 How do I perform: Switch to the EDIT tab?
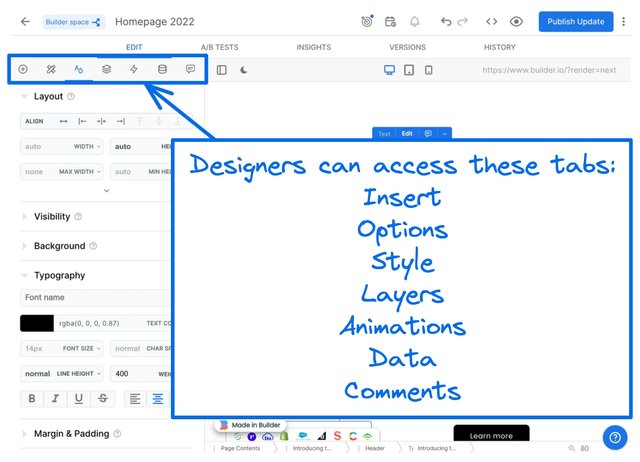(134, 47)
